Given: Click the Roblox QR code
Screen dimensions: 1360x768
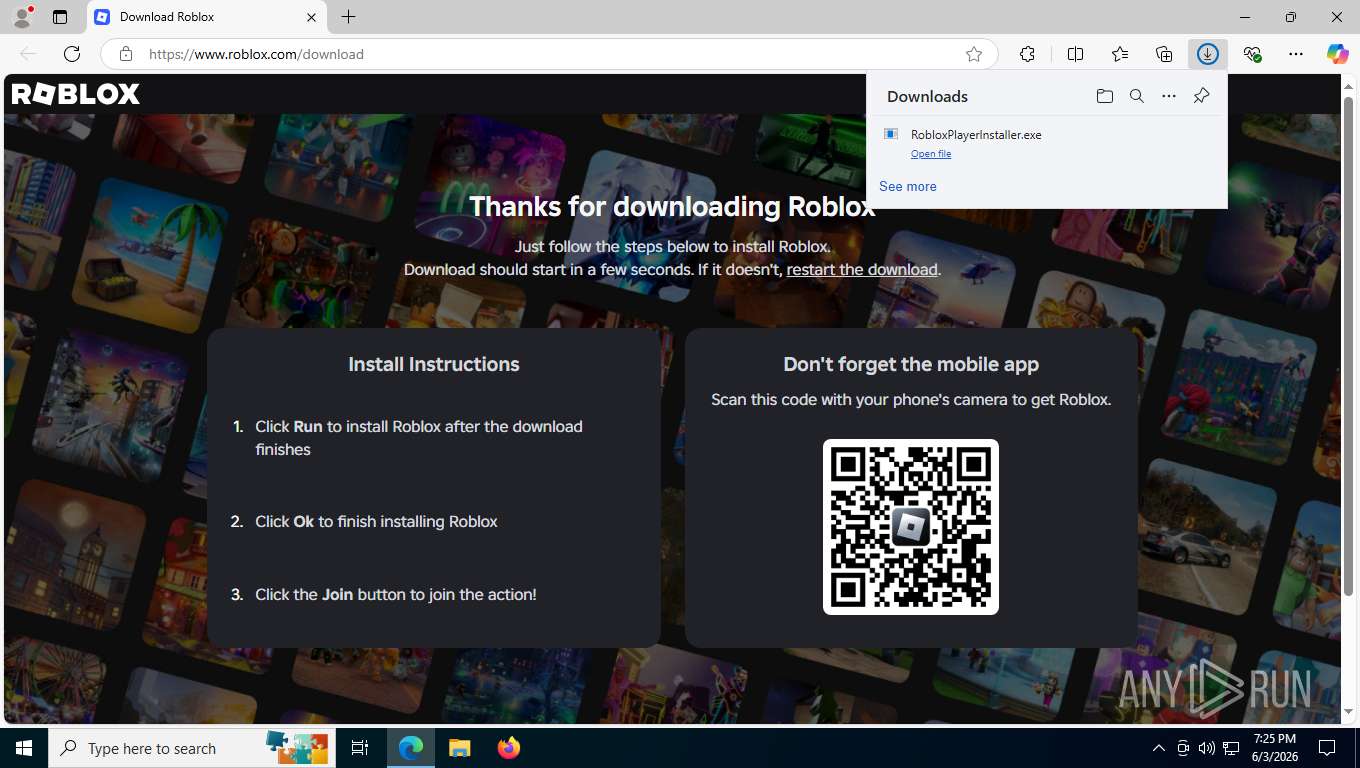Looking at the screenshot, I should point(911,527).
